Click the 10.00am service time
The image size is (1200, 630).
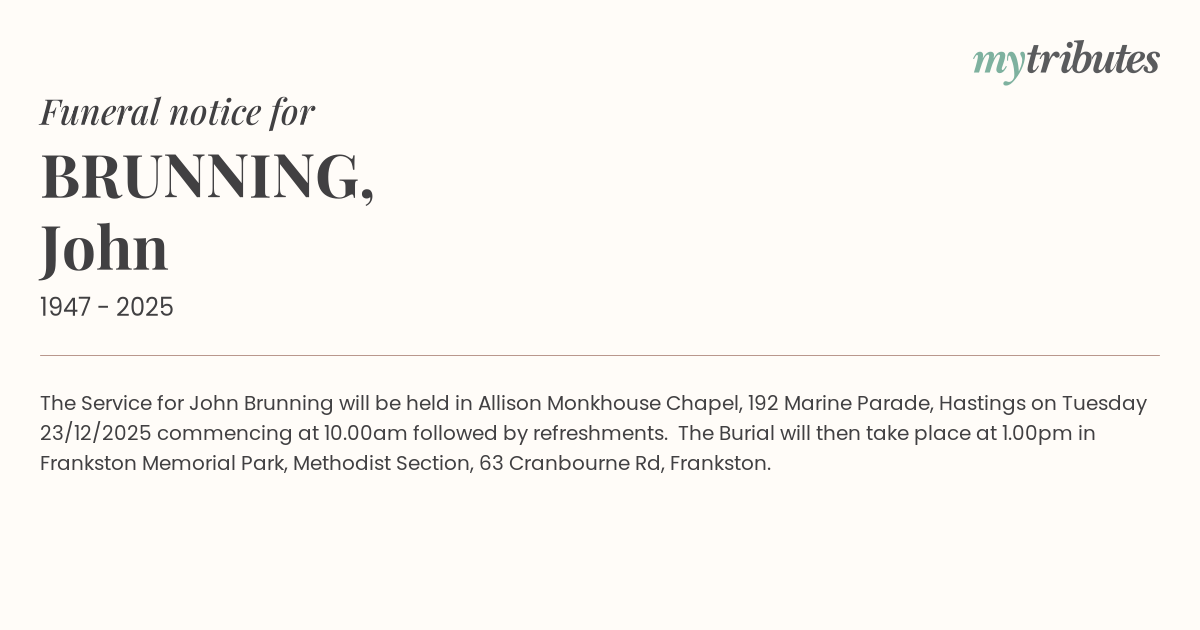tap(365, 433)
